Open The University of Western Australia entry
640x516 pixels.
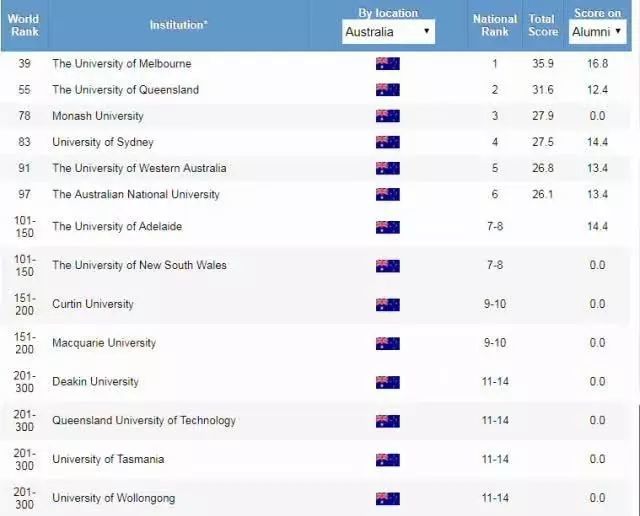point(139,168)
